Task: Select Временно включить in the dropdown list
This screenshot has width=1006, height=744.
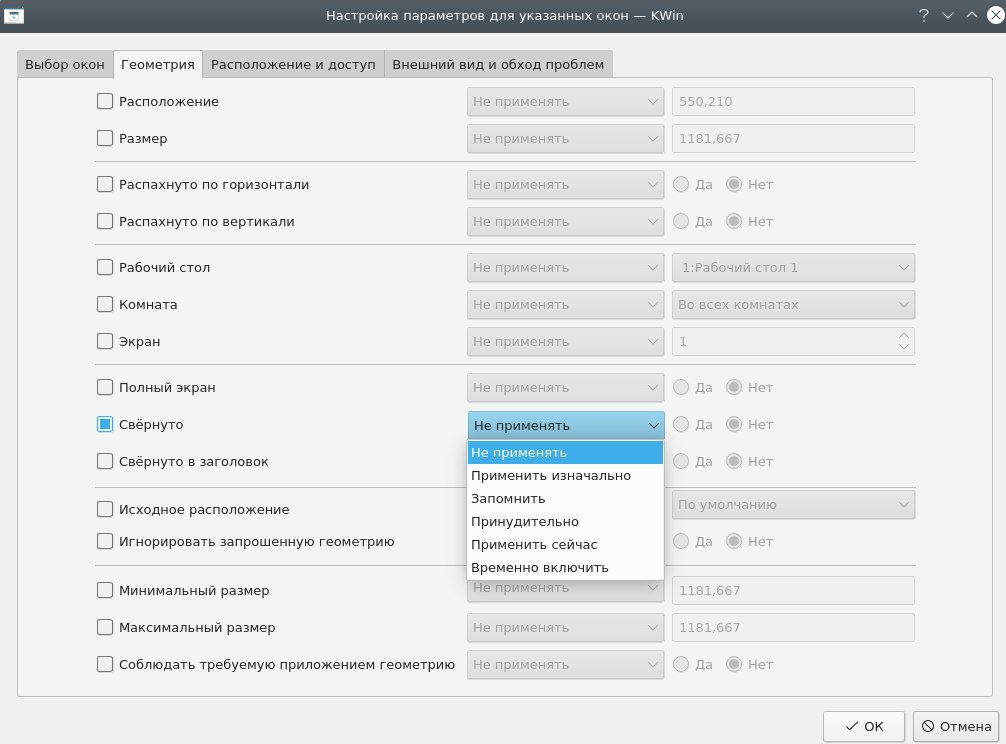Action: (565, 568)
